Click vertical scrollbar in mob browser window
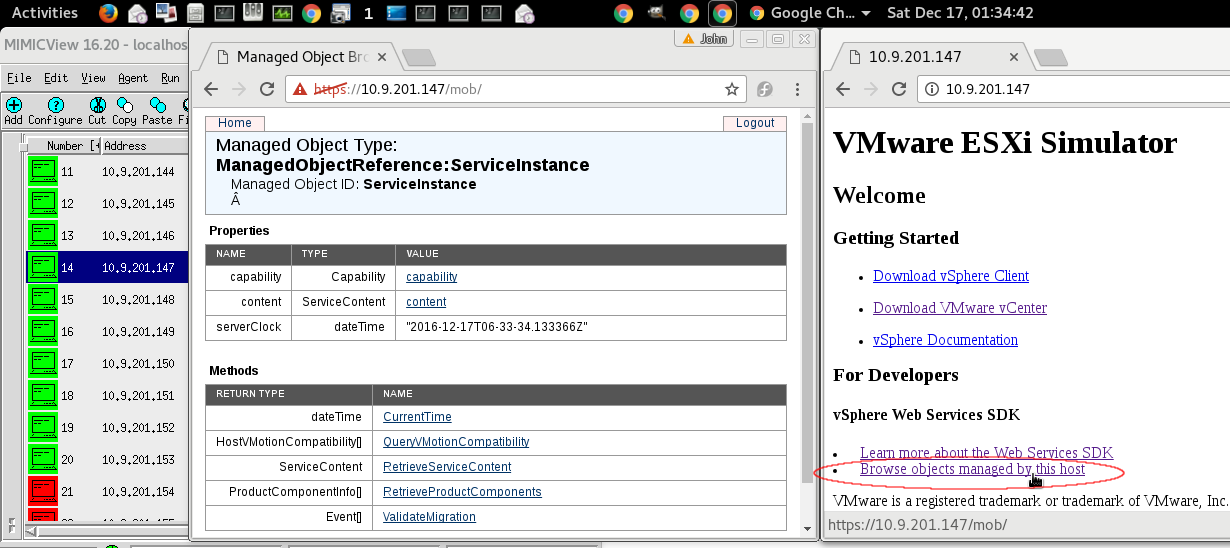 pos(807,320)
